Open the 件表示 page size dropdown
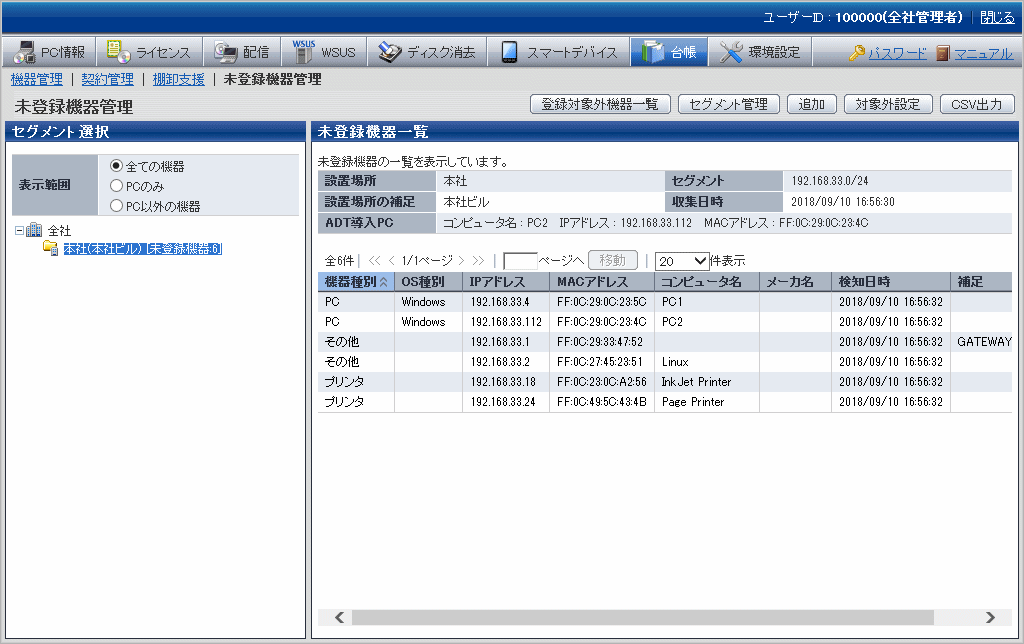This screenshot has height=644, width=1024. pyautogui.click(x=681, y=261)
